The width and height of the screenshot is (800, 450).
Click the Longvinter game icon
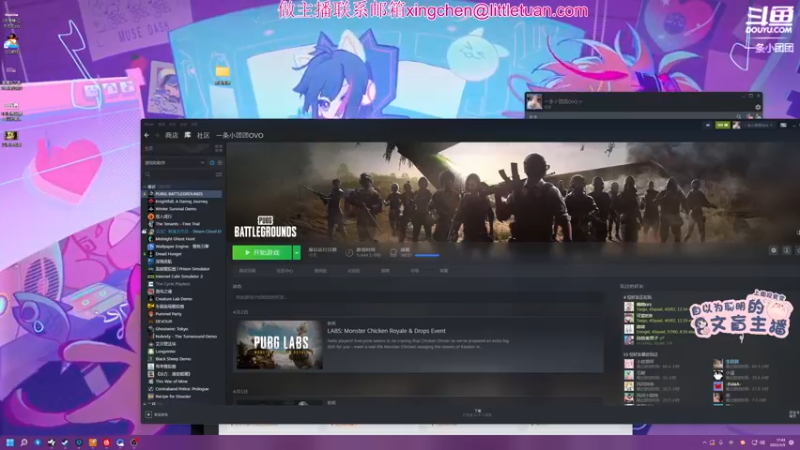[151, 352]
